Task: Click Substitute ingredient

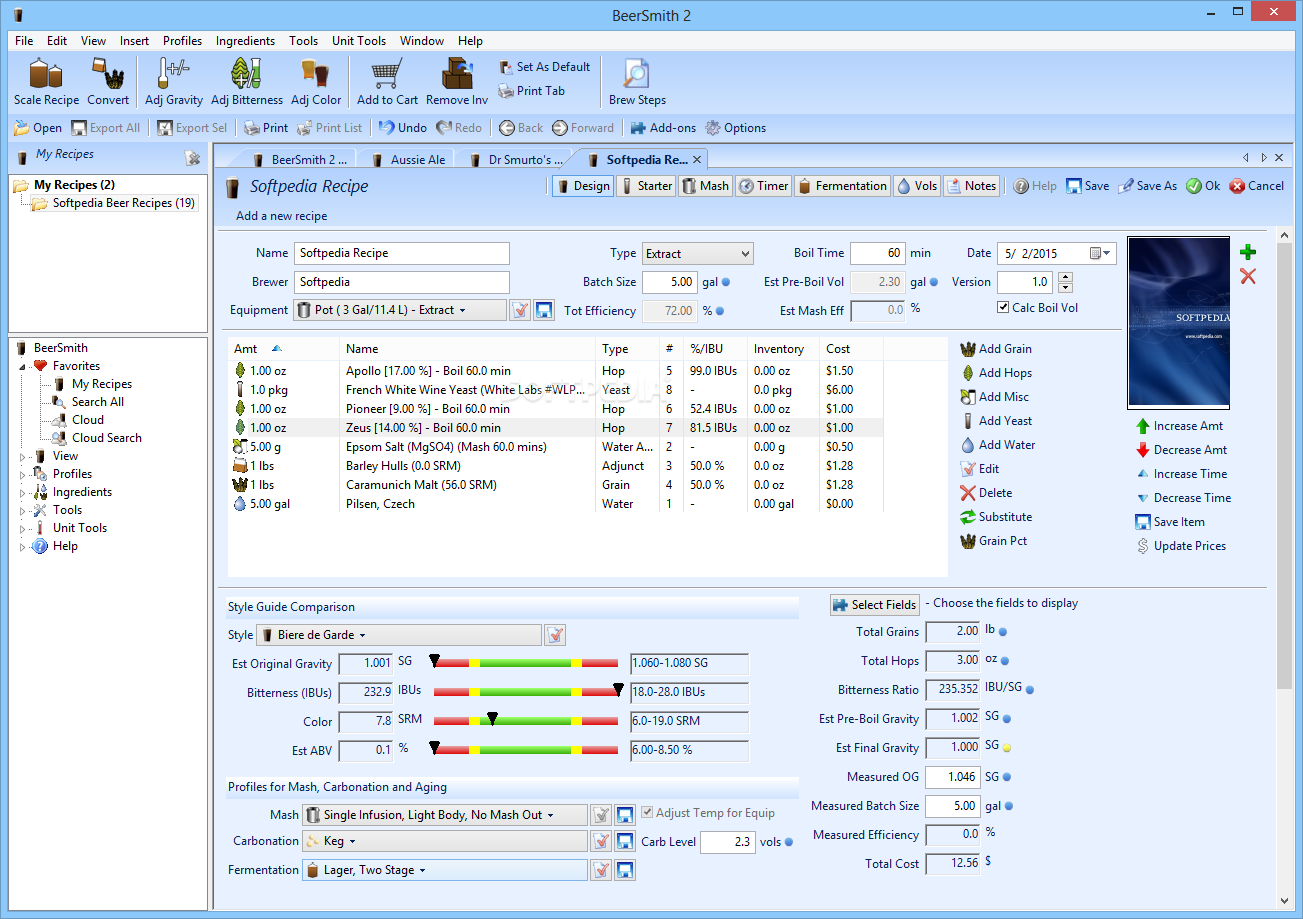Action: click(996, 517)
